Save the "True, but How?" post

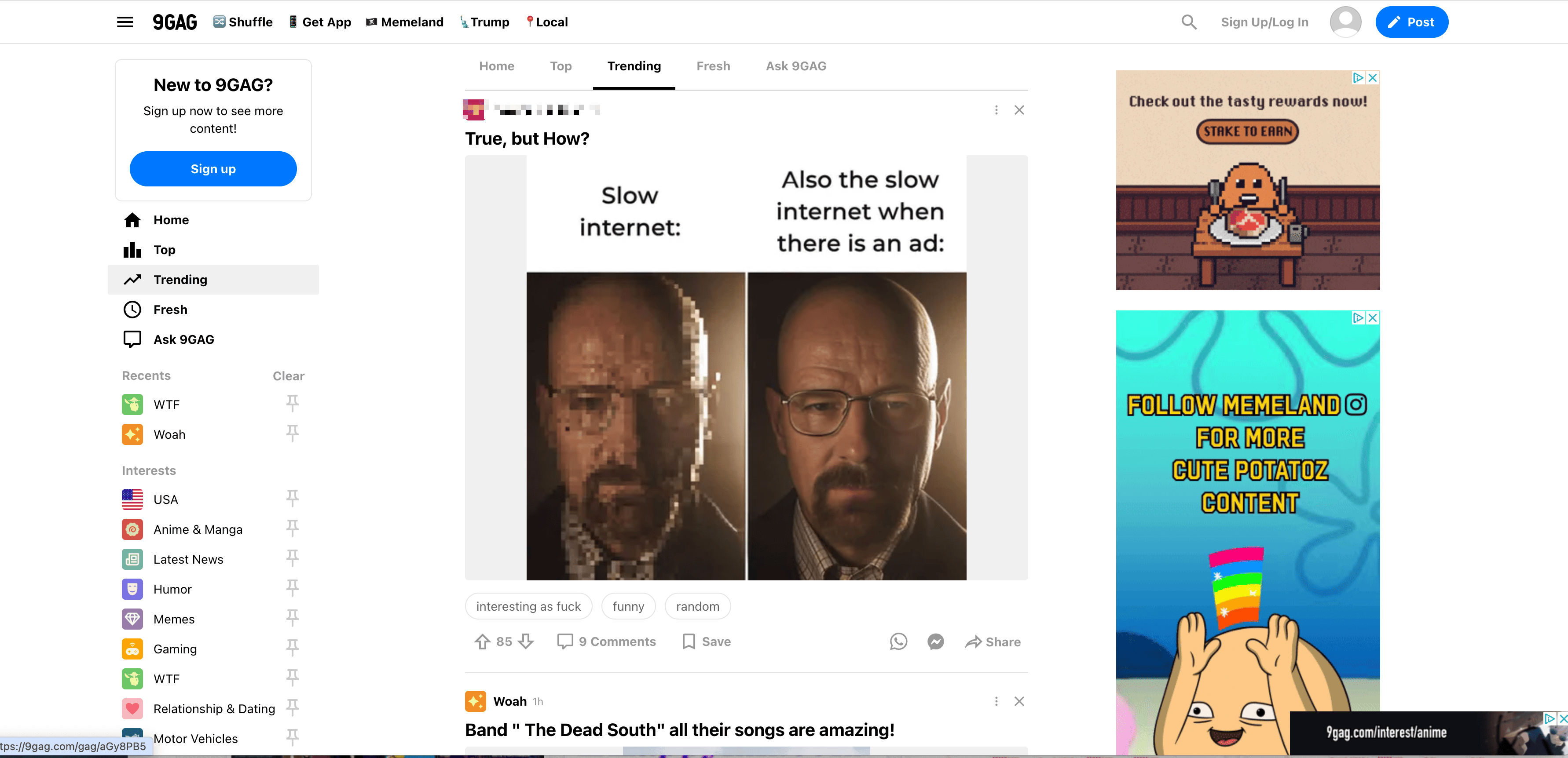pyautogui.click(x=706, y=641)
